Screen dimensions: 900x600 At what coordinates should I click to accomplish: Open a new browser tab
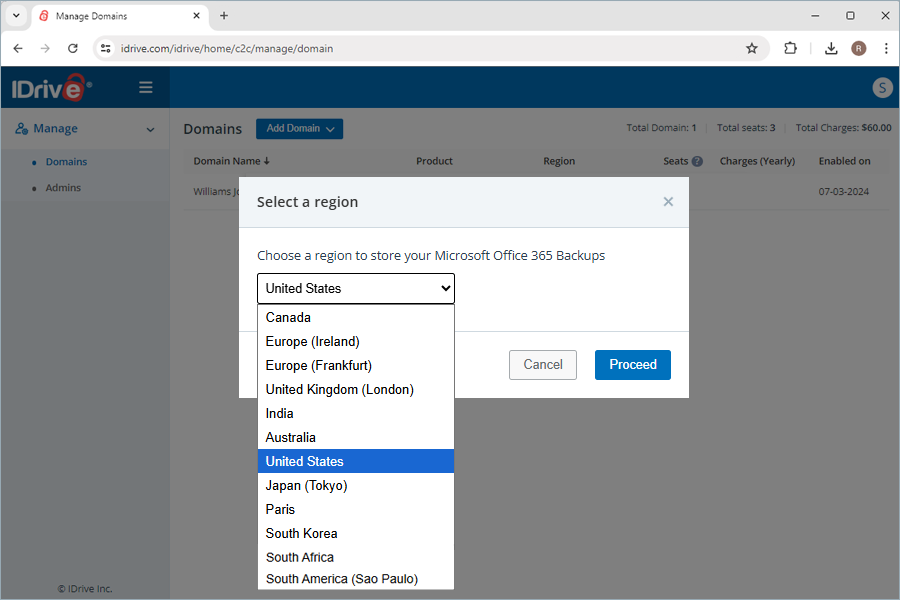(x=224, y=16)
